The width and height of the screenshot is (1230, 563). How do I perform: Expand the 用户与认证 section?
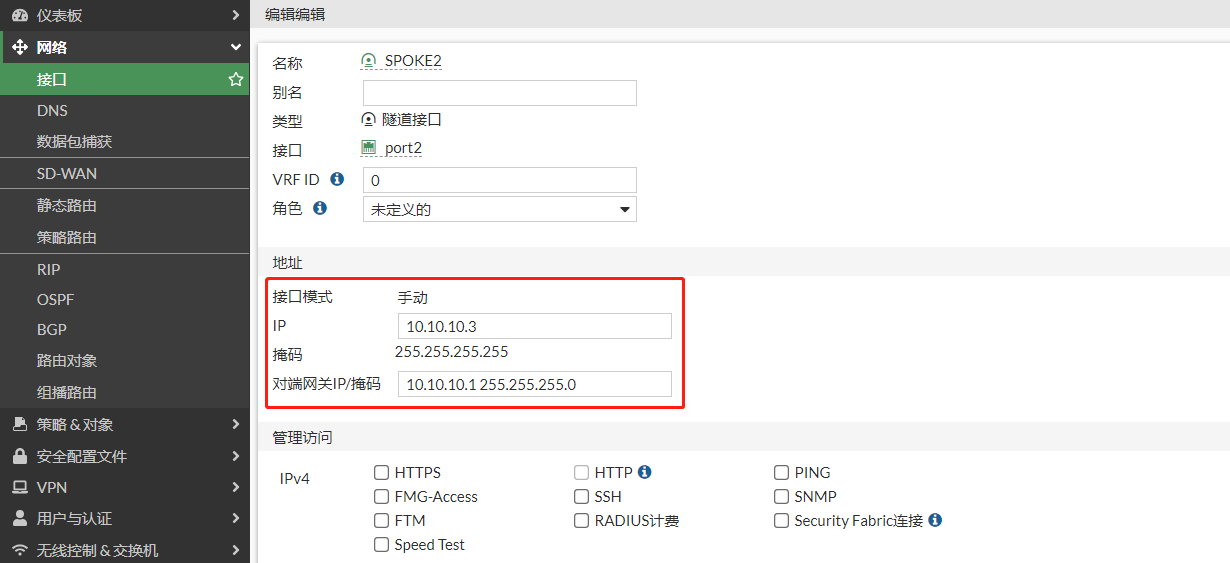point(124,518)
